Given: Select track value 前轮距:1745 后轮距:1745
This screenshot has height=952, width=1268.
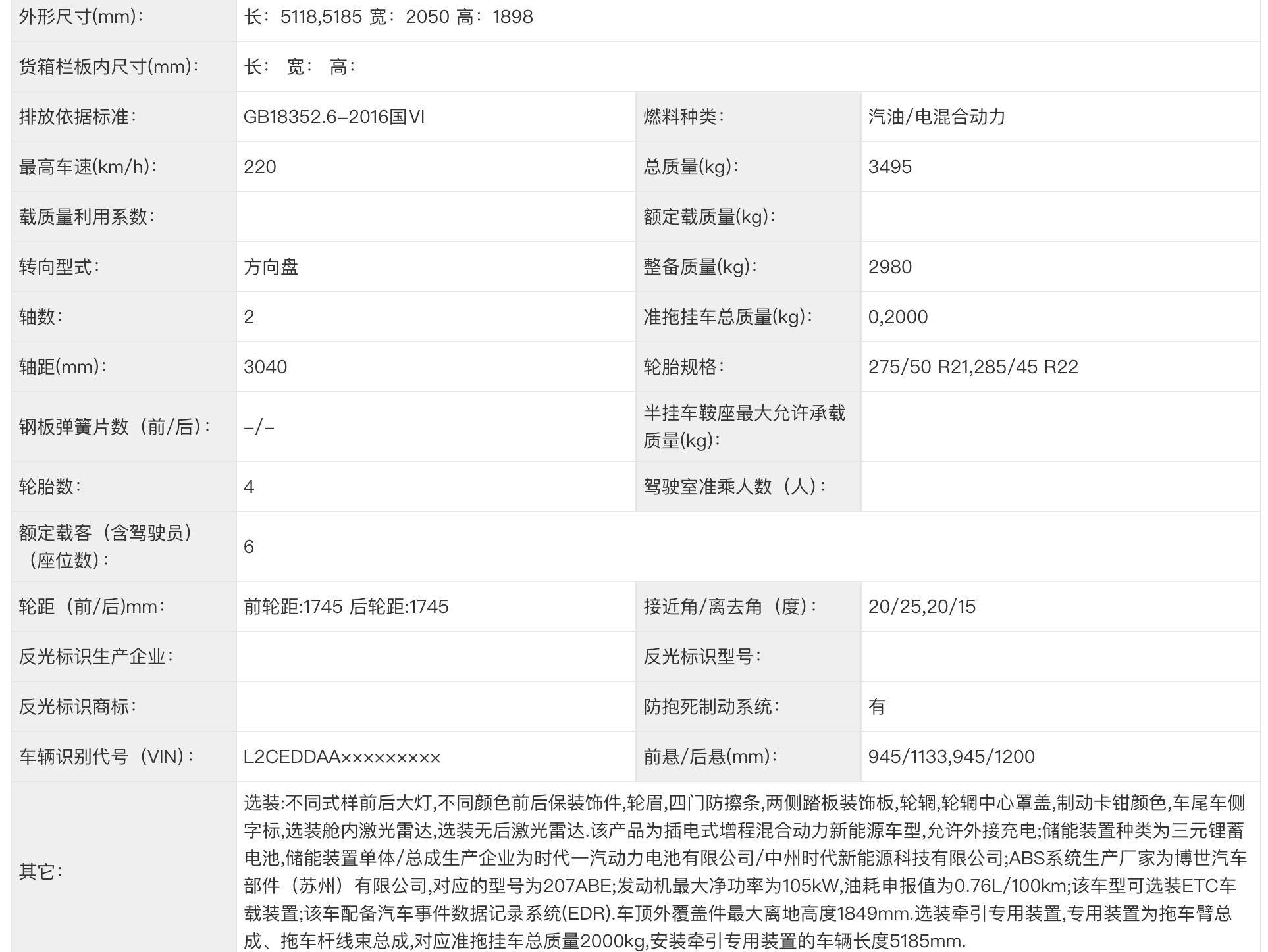Looking at the screenshot, I should (346, 607).
